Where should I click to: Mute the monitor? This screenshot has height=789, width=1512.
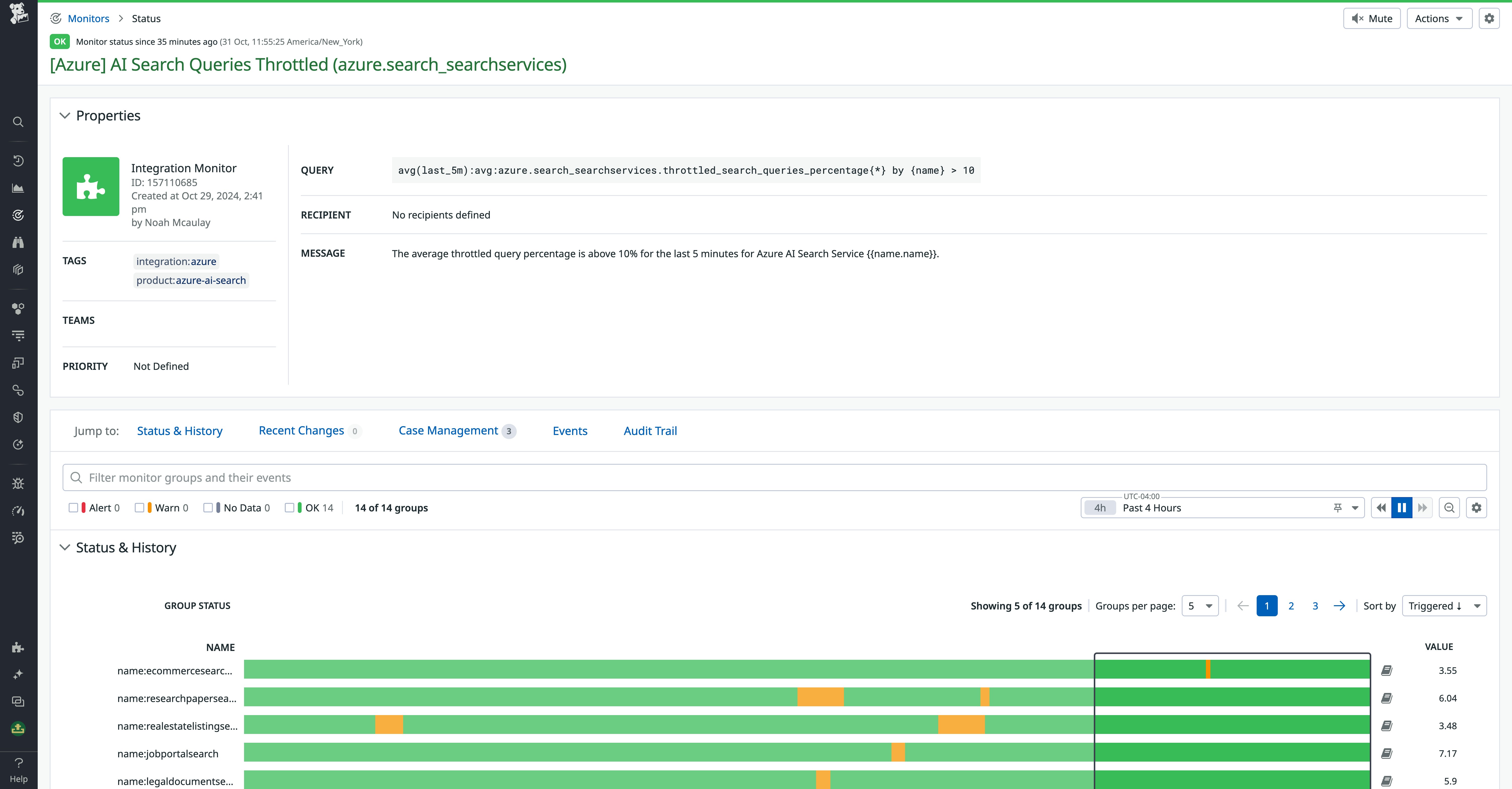[x=1372, y=18]
